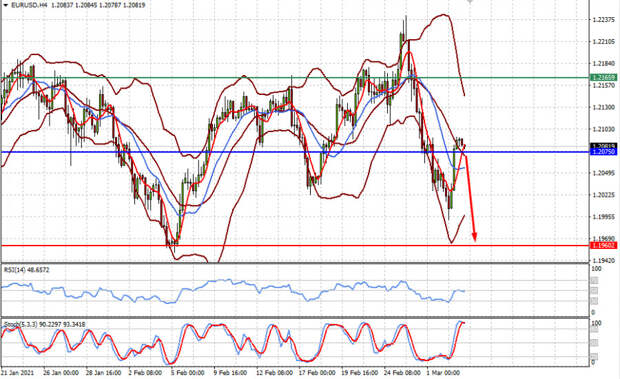Click the 1.21030 price axis value
The width and height of the screenshot is (620, 379).
click(x=604, y=129)
